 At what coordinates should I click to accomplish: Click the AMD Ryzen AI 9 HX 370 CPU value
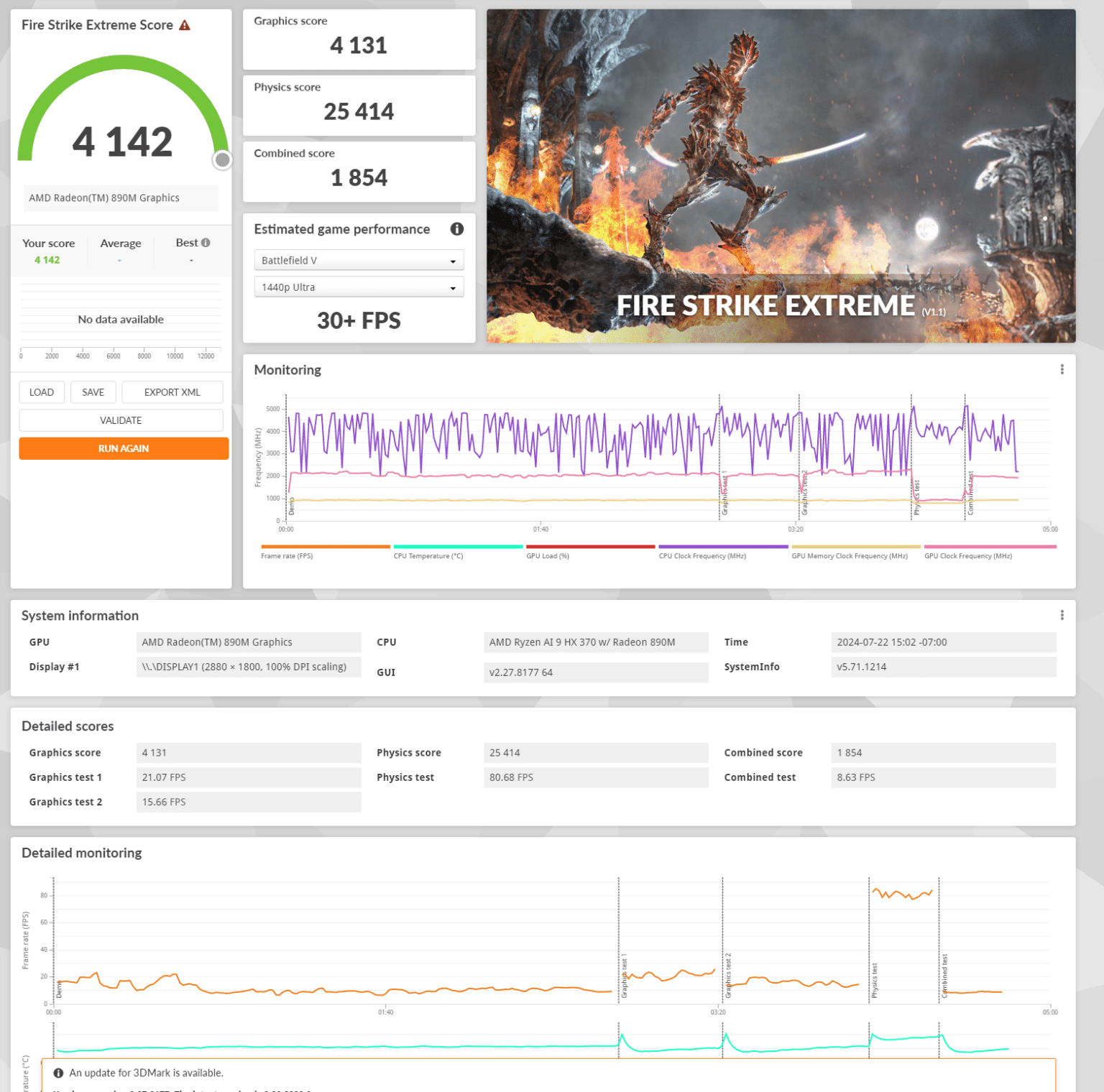pyautogui.click(x=596, y=642)
